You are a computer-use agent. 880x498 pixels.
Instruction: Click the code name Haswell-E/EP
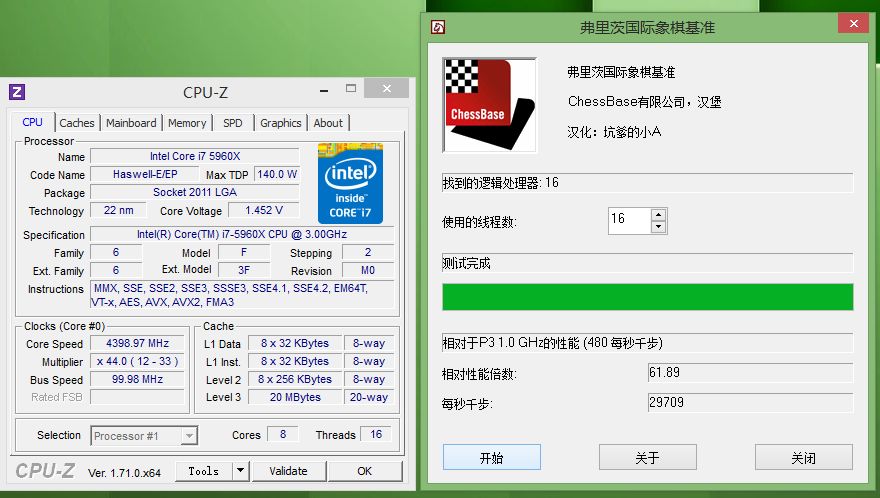(145, 174)
